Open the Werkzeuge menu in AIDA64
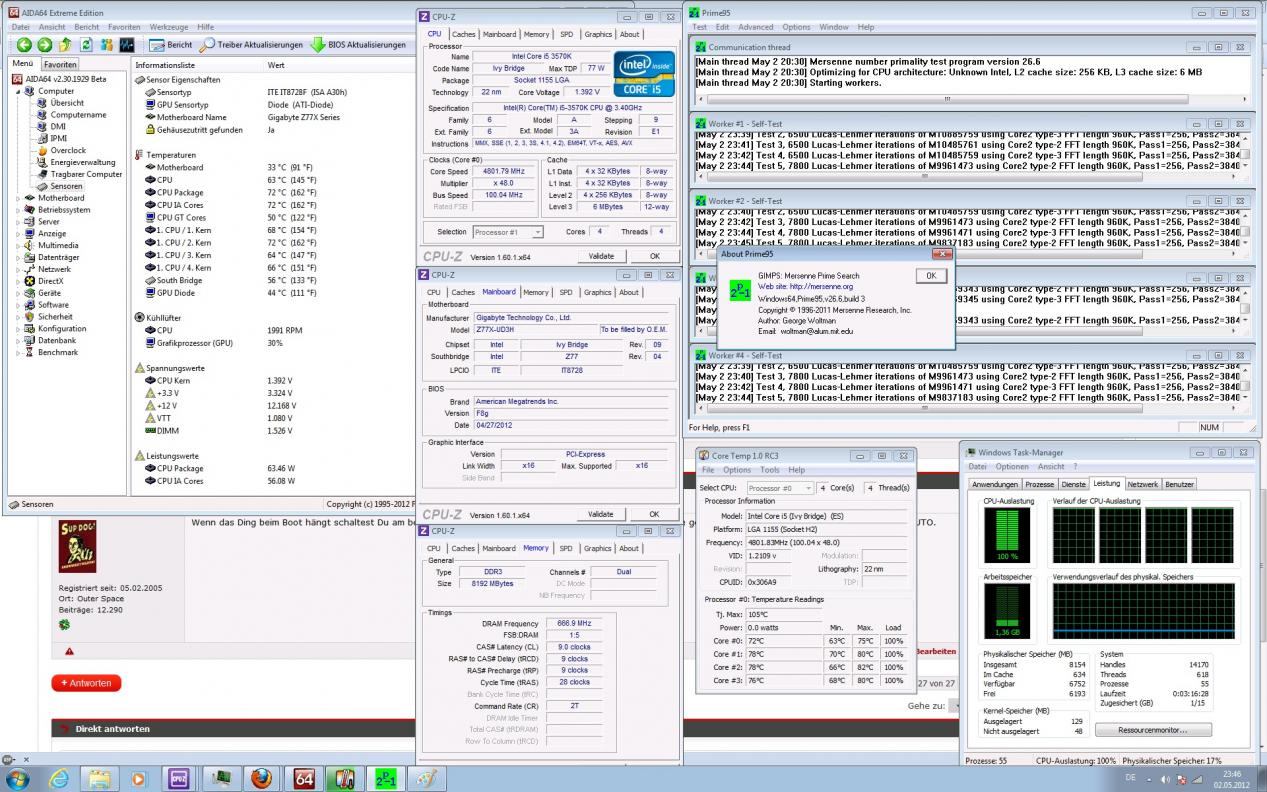This screenshot has height=792, width=1267. 168,27
